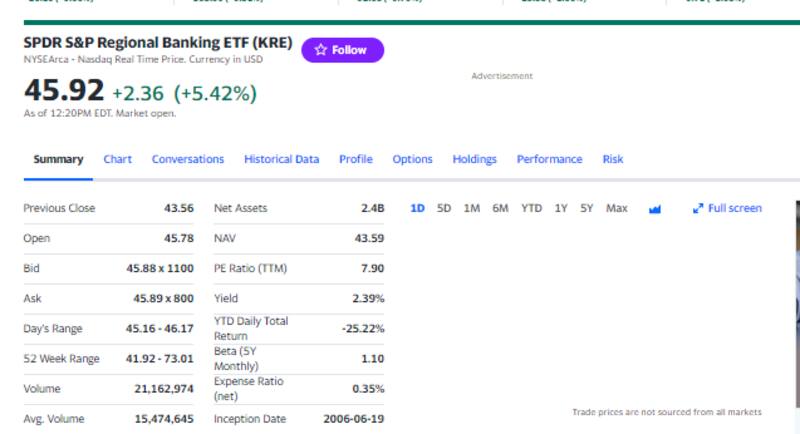Select the Summary tab
800x434 pixels.
pyautogui.click(x=58, y=159)
